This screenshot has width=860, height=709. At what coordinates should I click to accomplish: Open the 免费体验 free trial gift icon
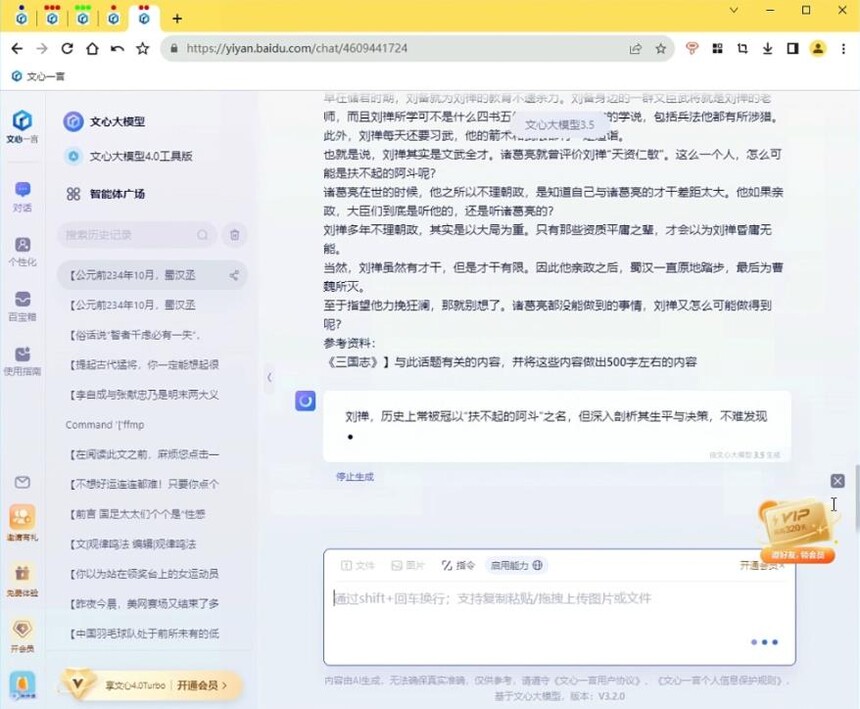click(x=22, y=578)
